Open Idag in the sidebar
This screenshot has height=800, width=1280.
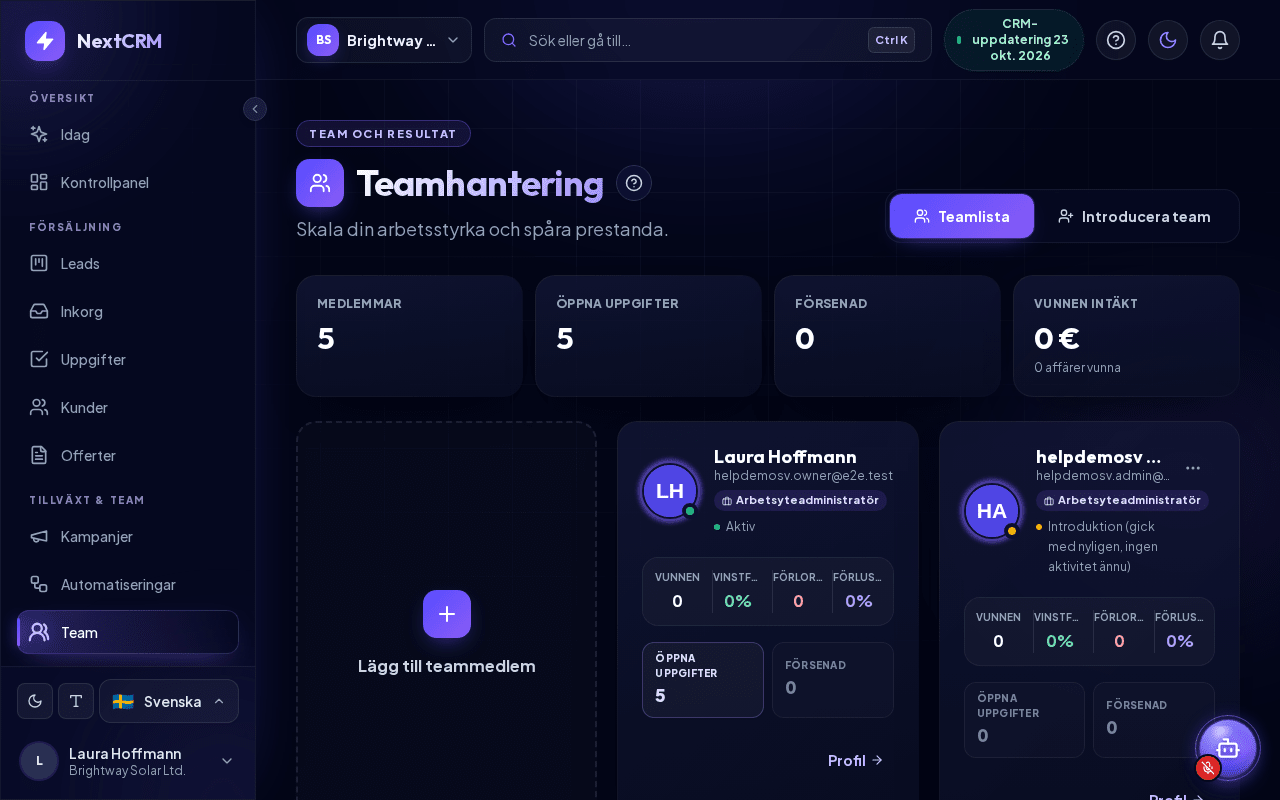pyautogui.click(x=128, y=134)
